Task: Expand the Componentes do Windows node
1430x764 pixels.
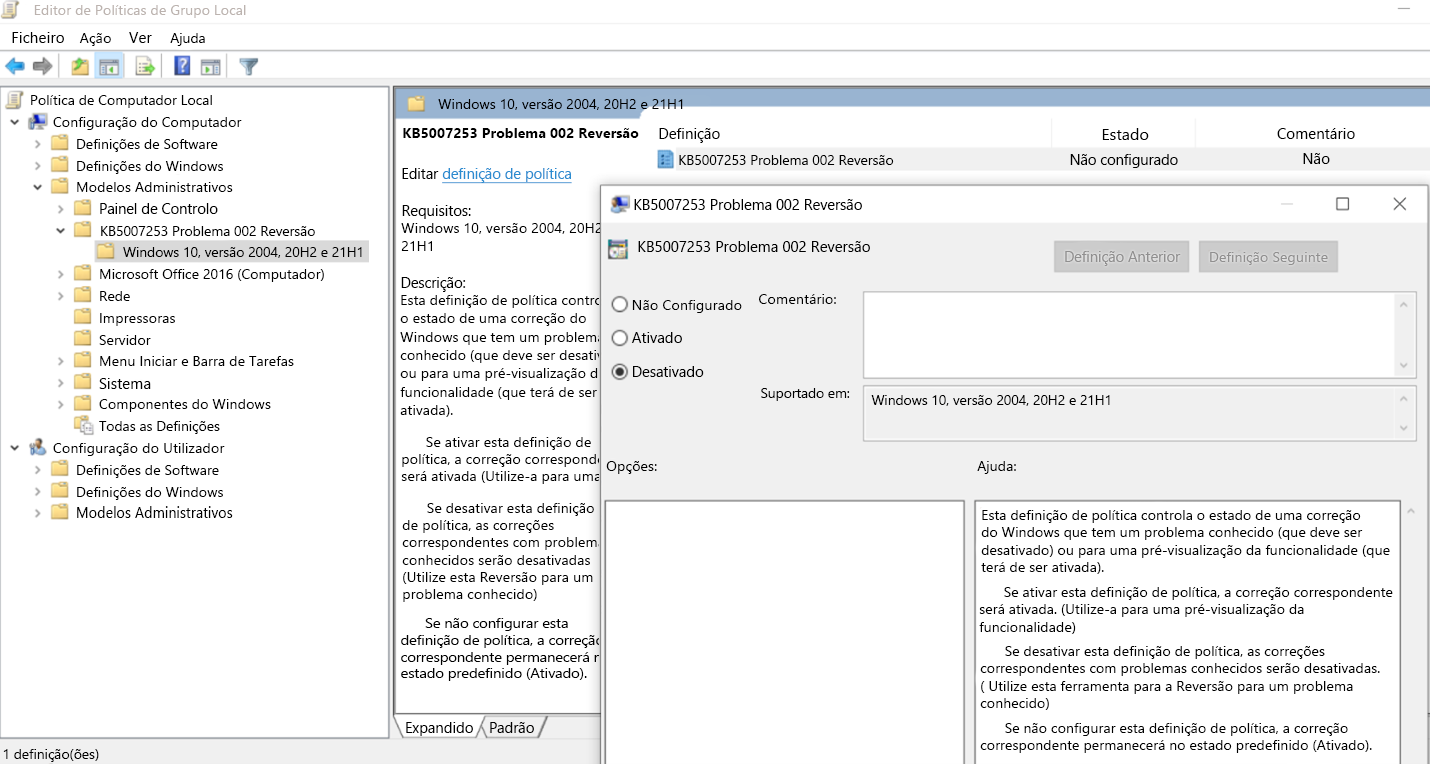Action: (x=61, y=404)
